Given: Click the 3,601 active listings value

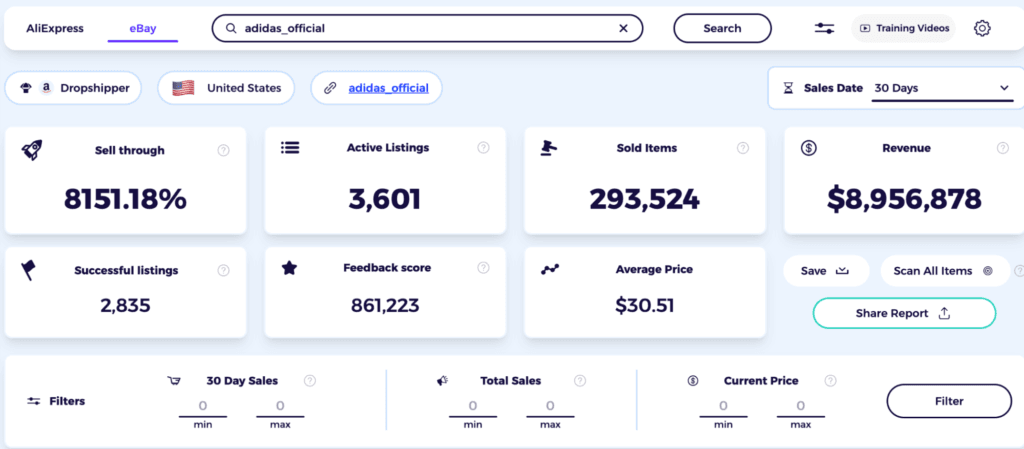Looking at the screenshot, I should tap(385, 199).
